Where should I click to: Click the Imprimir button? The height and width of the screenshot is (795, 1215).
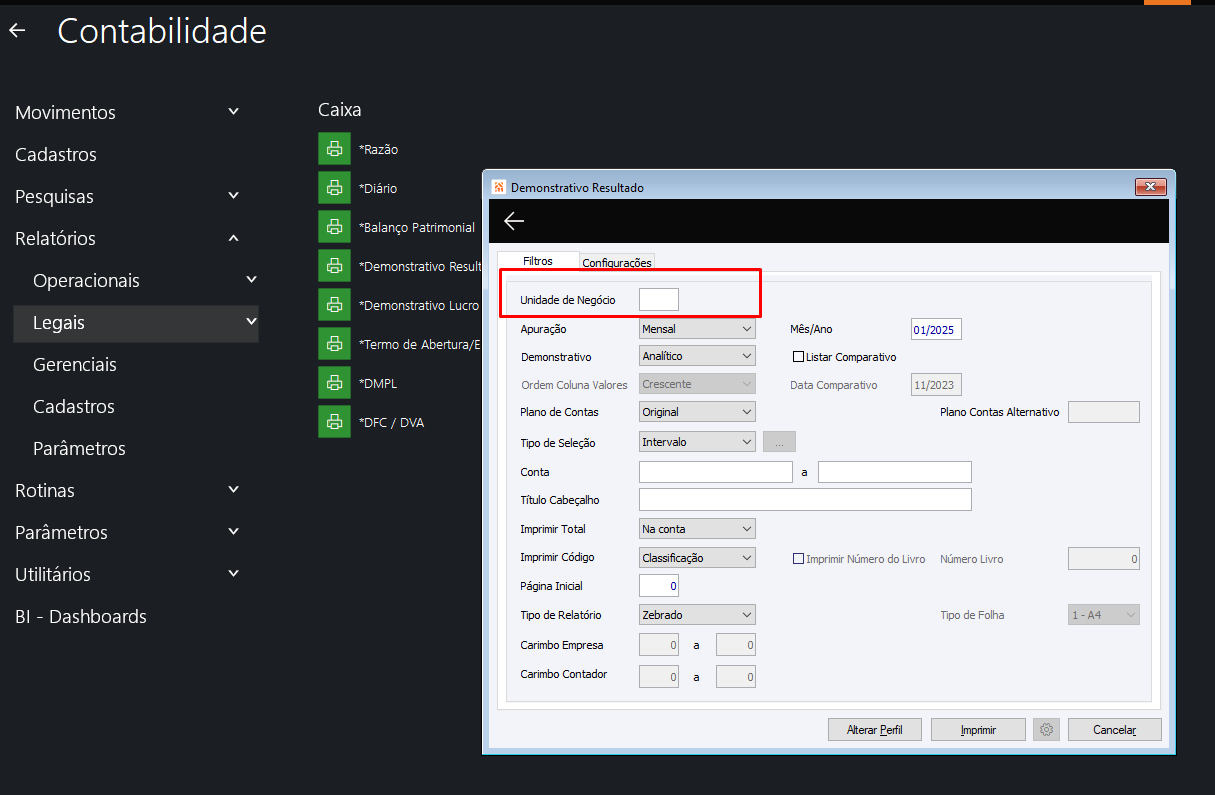pos(978,729)
